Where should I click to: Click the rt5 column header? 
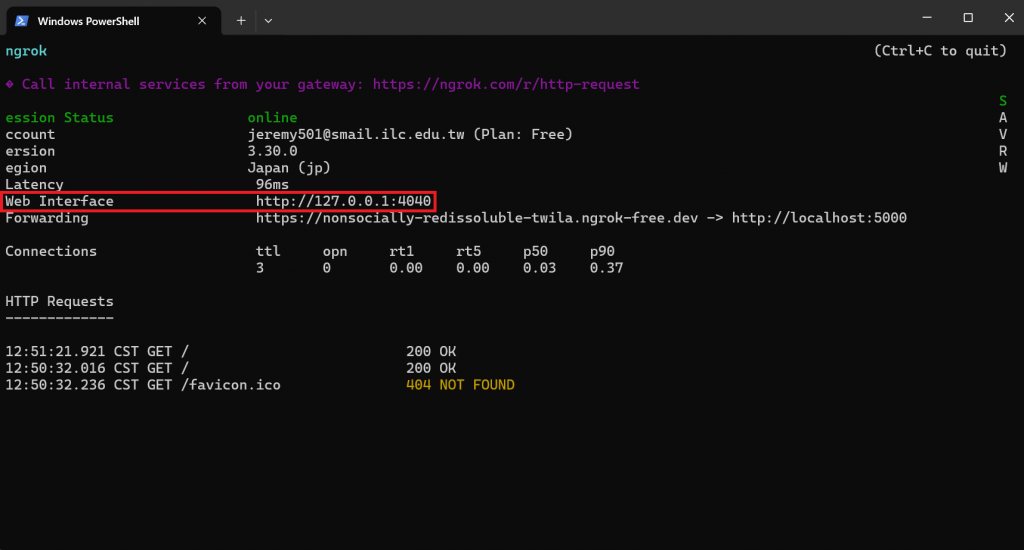tap(468, 251)
